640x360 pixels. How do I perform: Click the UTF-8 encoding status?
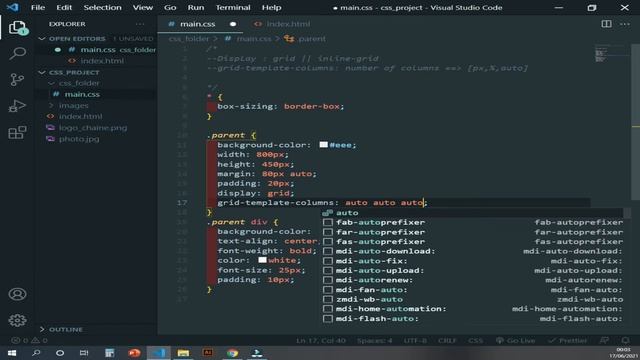tap(415, 340)
